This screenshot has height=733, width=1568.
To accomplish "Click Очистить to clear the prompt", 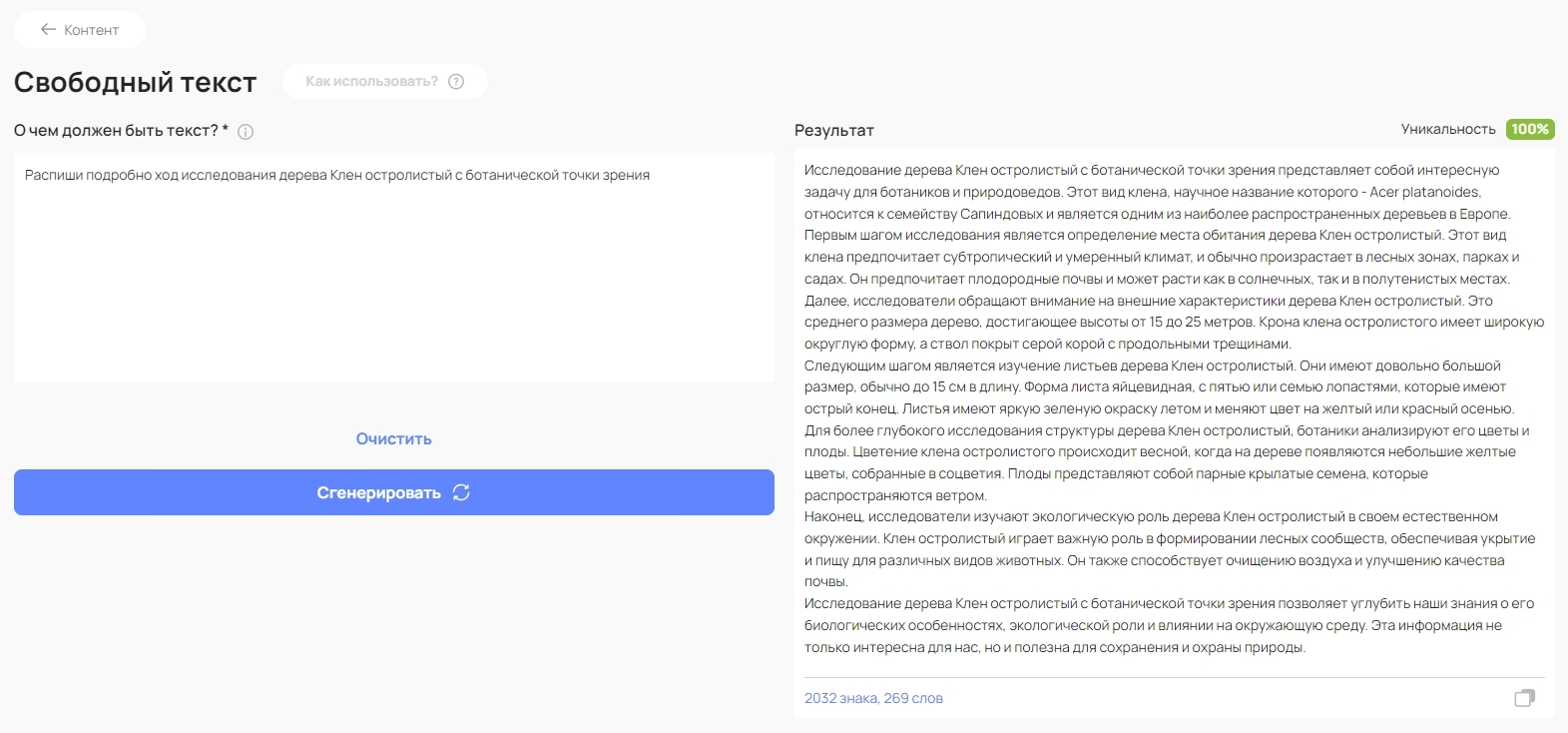I will 394,438.
